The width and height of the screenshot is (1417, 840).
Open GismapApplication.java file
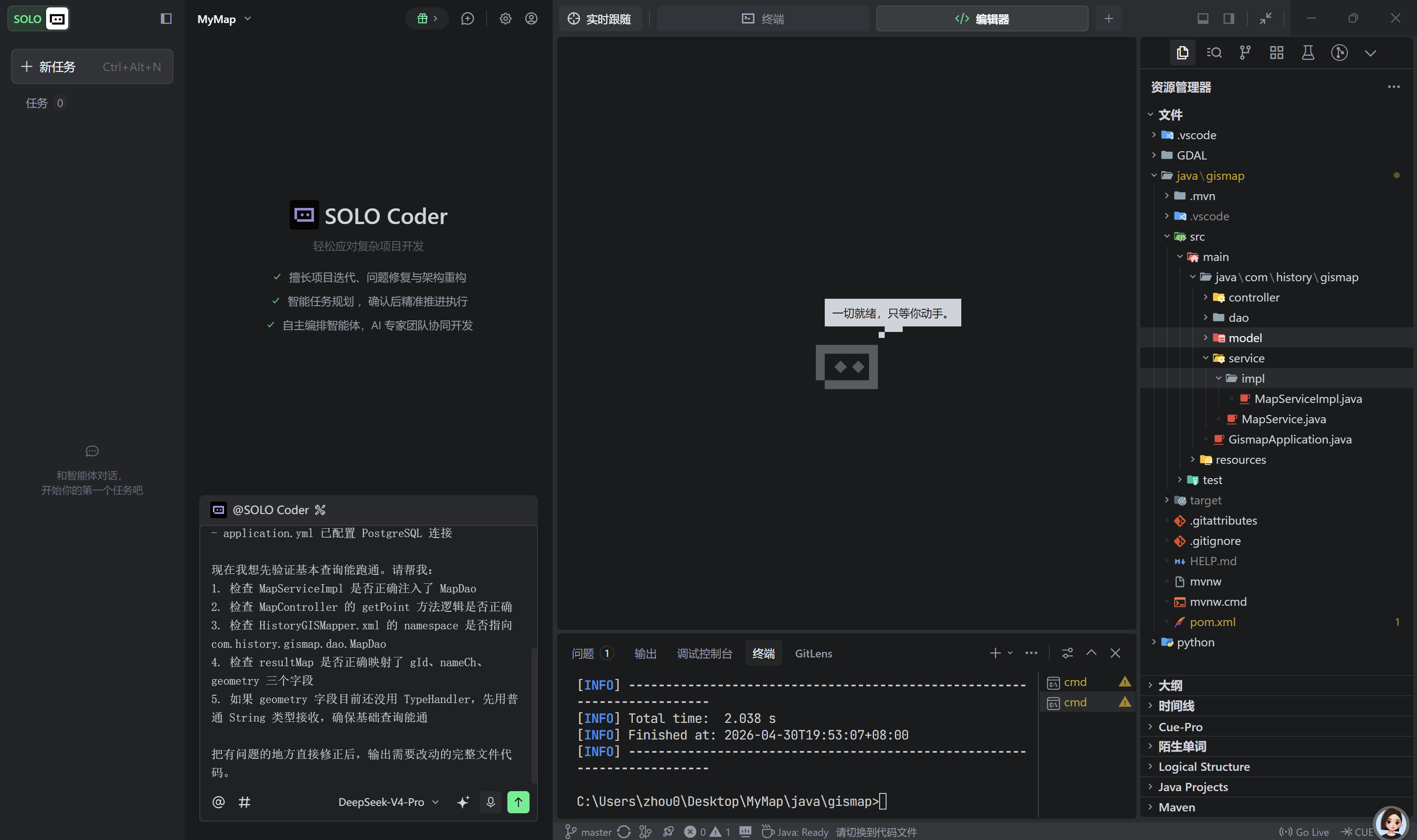click(1277, 439)
